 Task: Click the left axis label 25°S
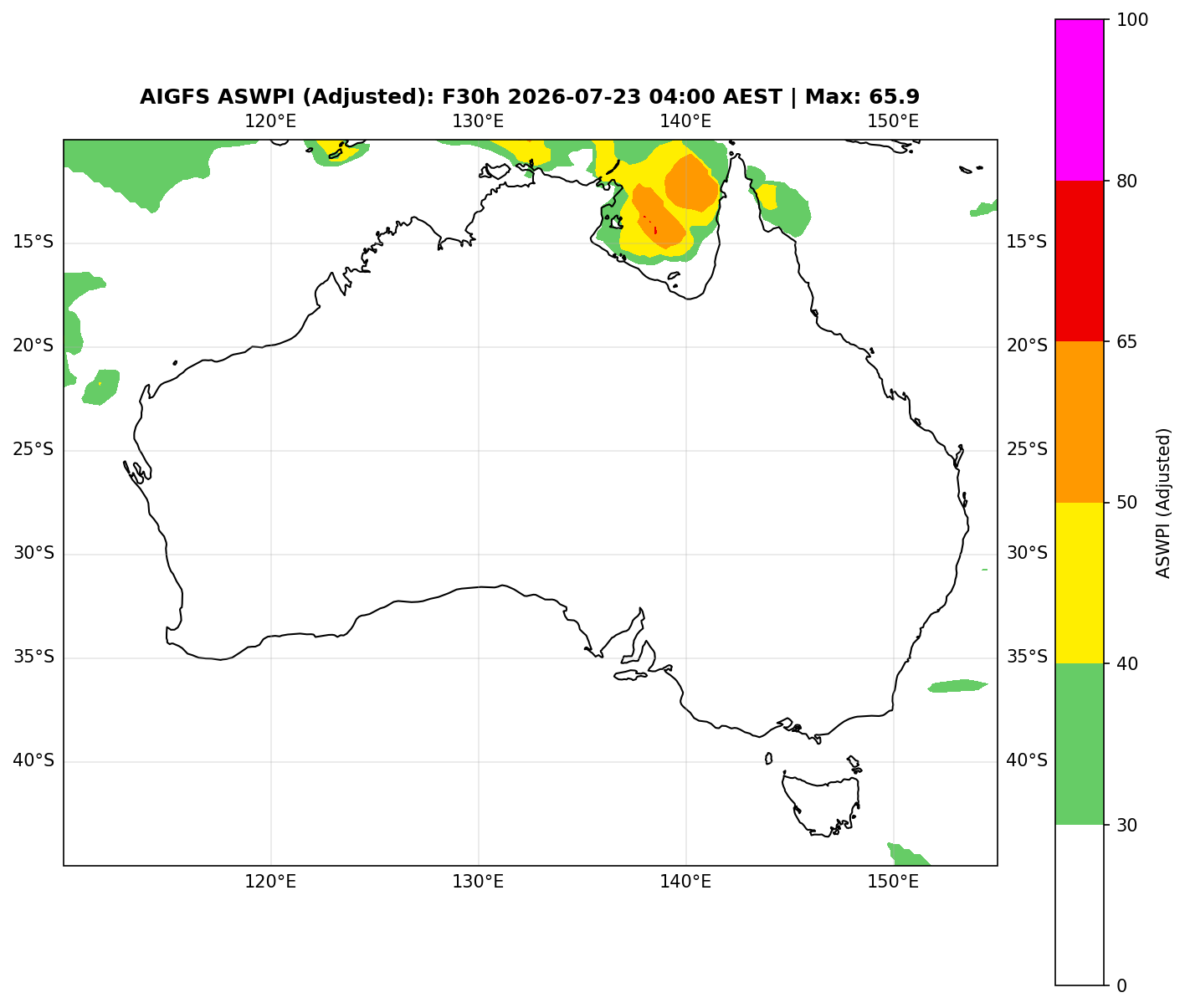click(x=33, y=450)
